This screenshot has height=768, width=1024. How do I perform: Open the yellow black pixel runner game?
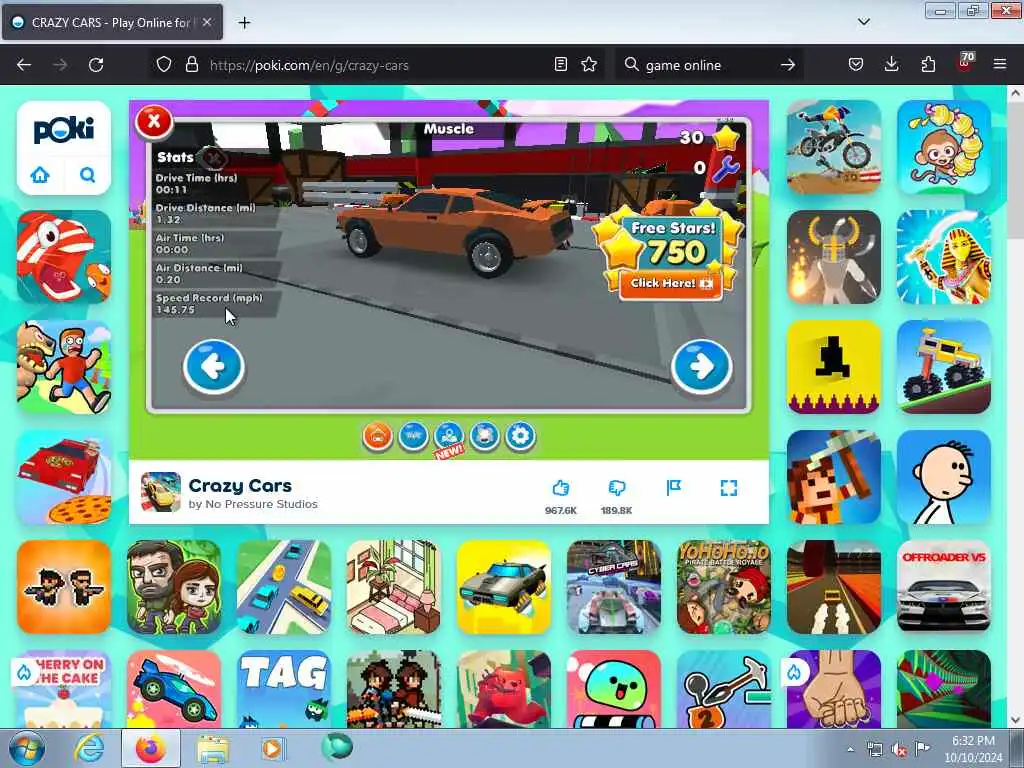coord(833,366)
